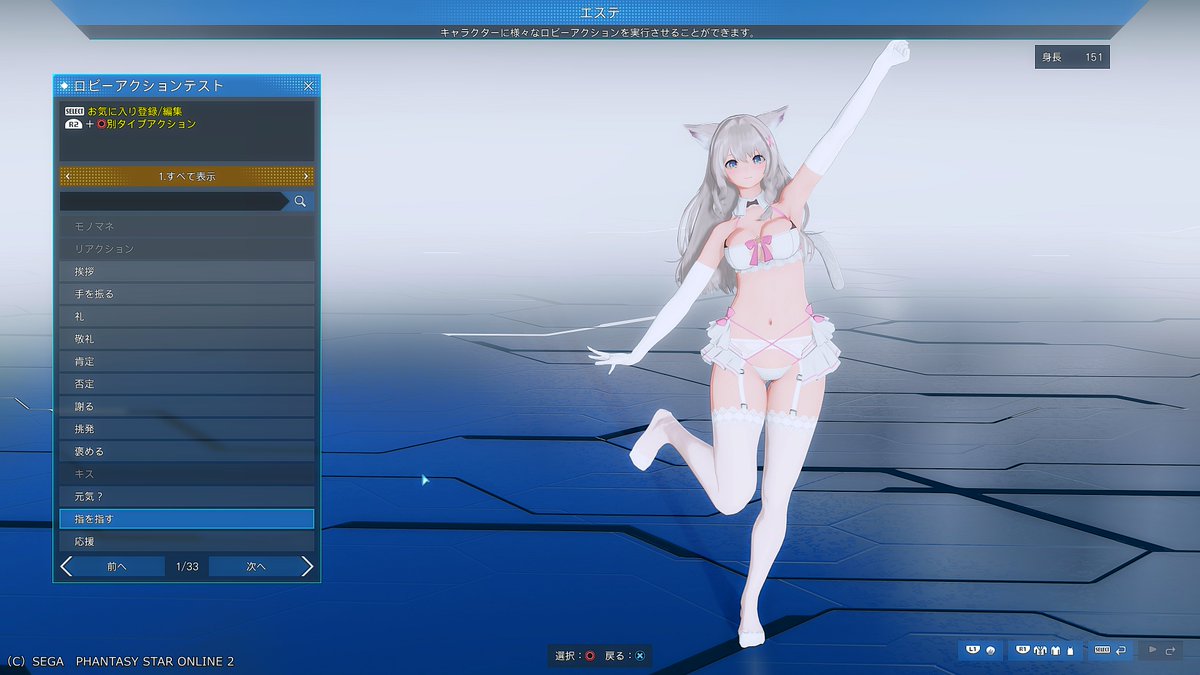The width and height of the screenshot is (1200, 675).
Task: Click into the lobby action search field
Action: (x=174, y=202)
